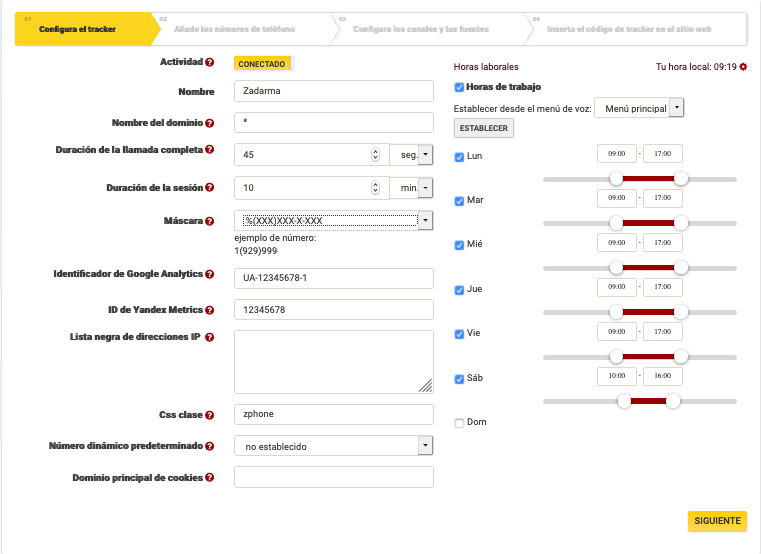
Task: Click the Horas laborales heading text
Action: pos(486,67)
